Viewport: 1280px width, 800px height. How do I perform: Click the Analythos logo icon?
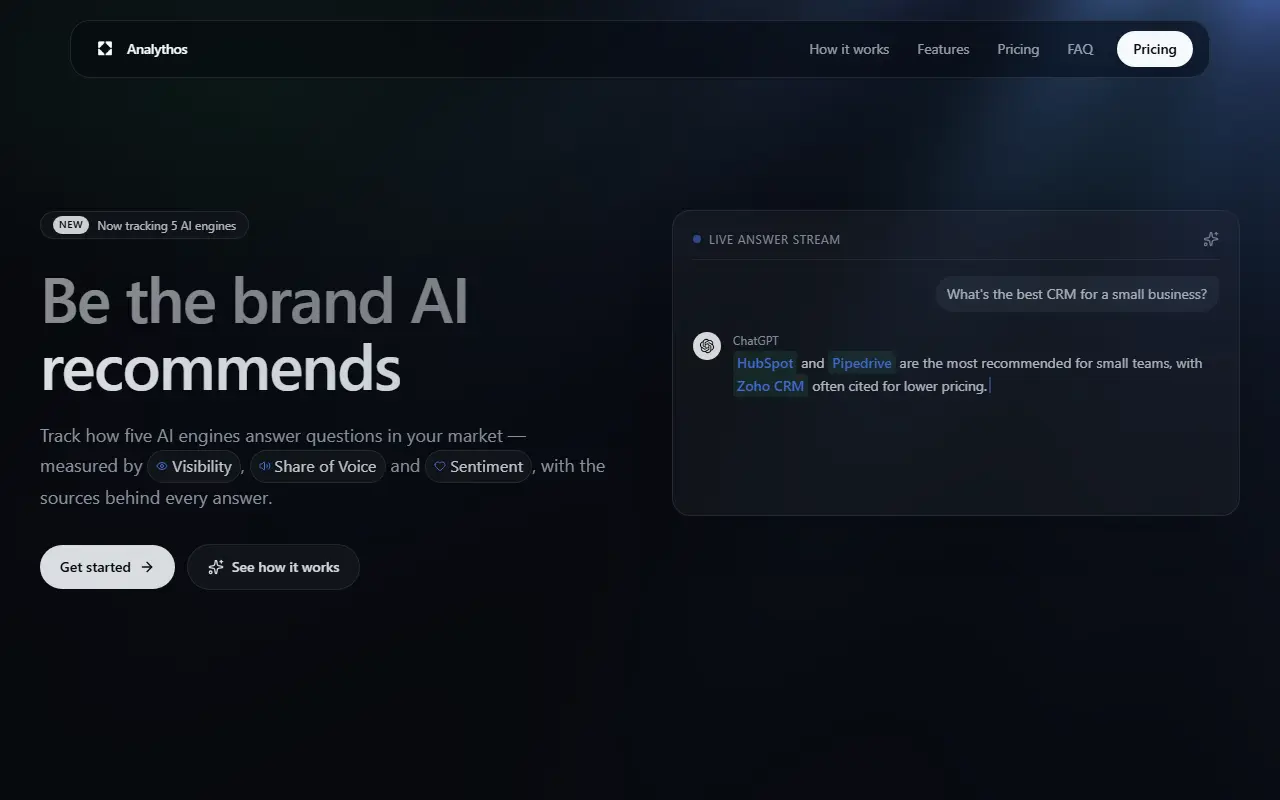coord(105,49)
